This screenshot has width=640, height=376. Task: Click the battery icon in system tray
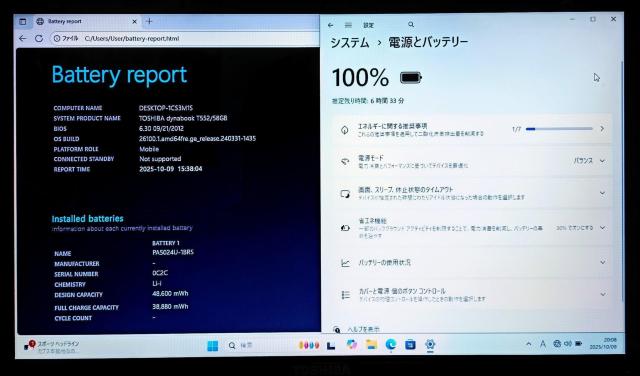(578, 344)
